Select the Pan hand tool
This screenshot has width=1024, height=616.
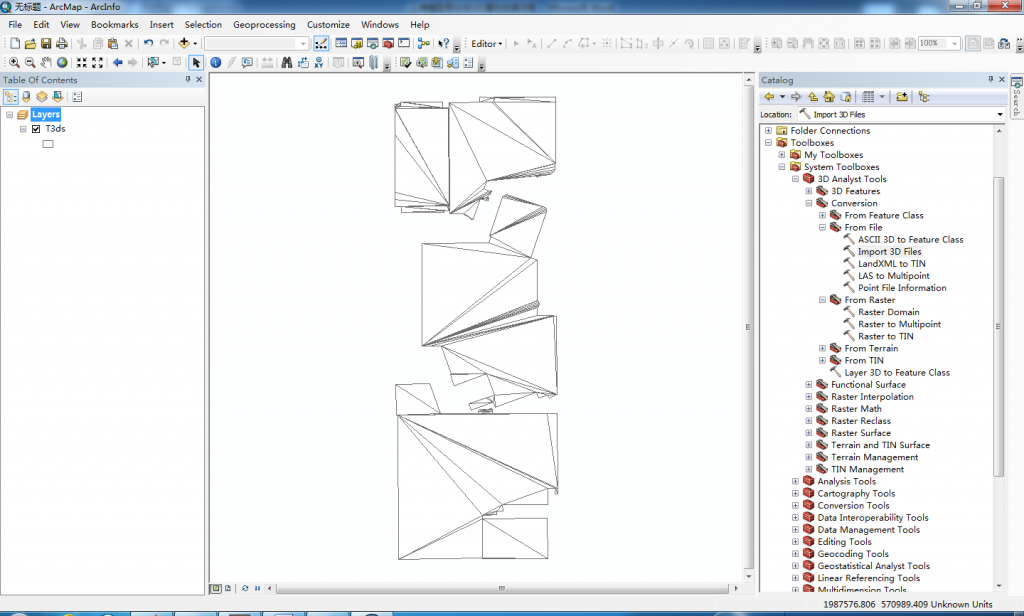[x=46, y=63]
